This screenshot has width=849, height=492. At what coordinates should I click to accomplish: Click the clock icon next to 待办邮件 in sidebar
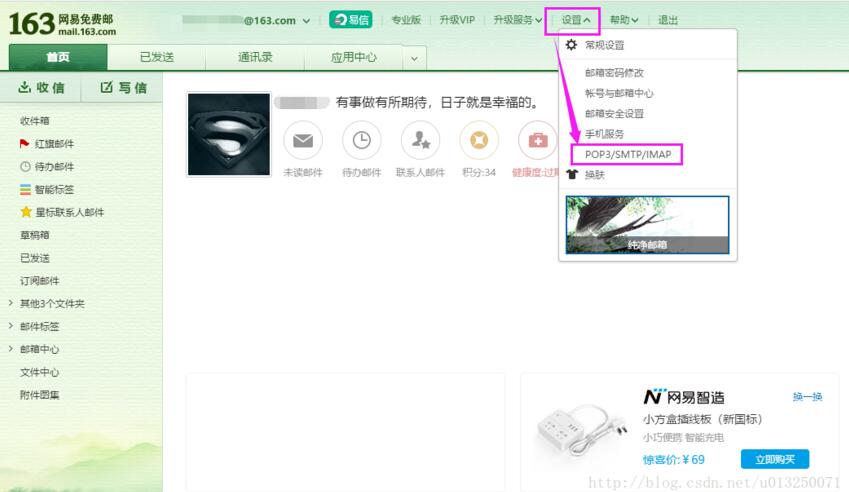25,166
